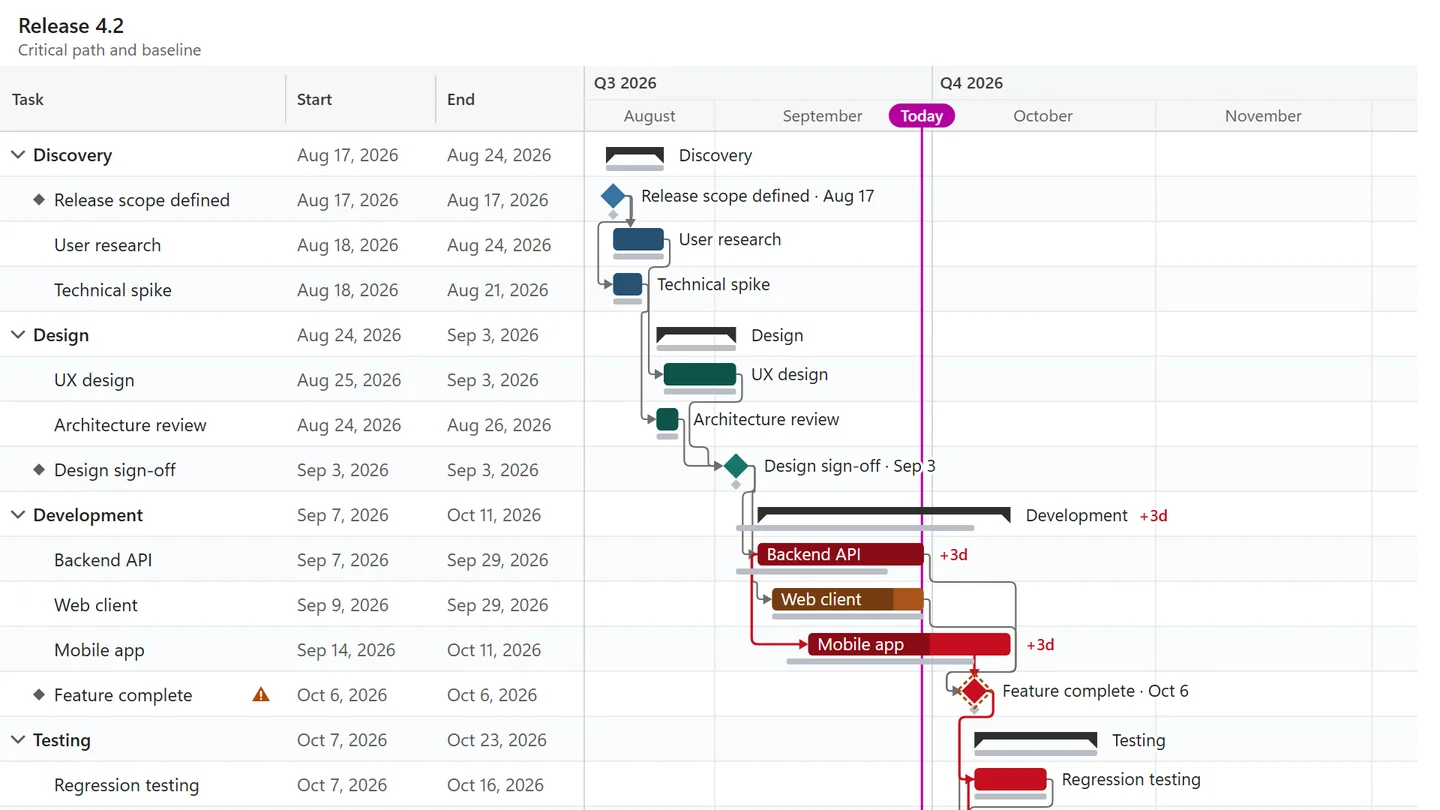
Task: Click the Technical spike end date Aug 21, 2026
Action: tap(498, 290)
